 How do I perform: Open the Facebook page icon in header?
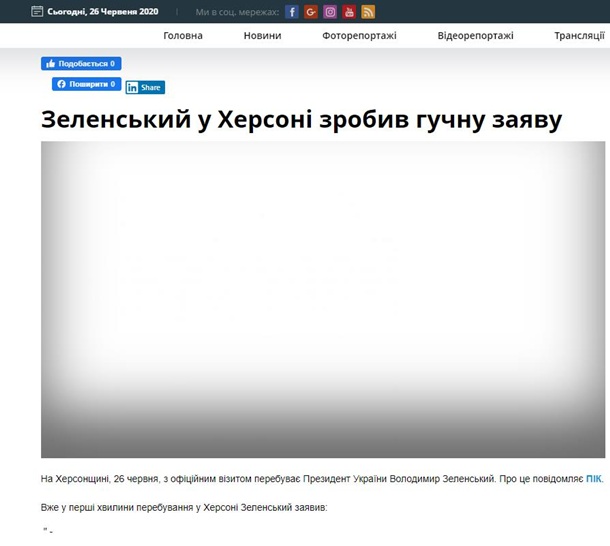click(x=292, y=12)
